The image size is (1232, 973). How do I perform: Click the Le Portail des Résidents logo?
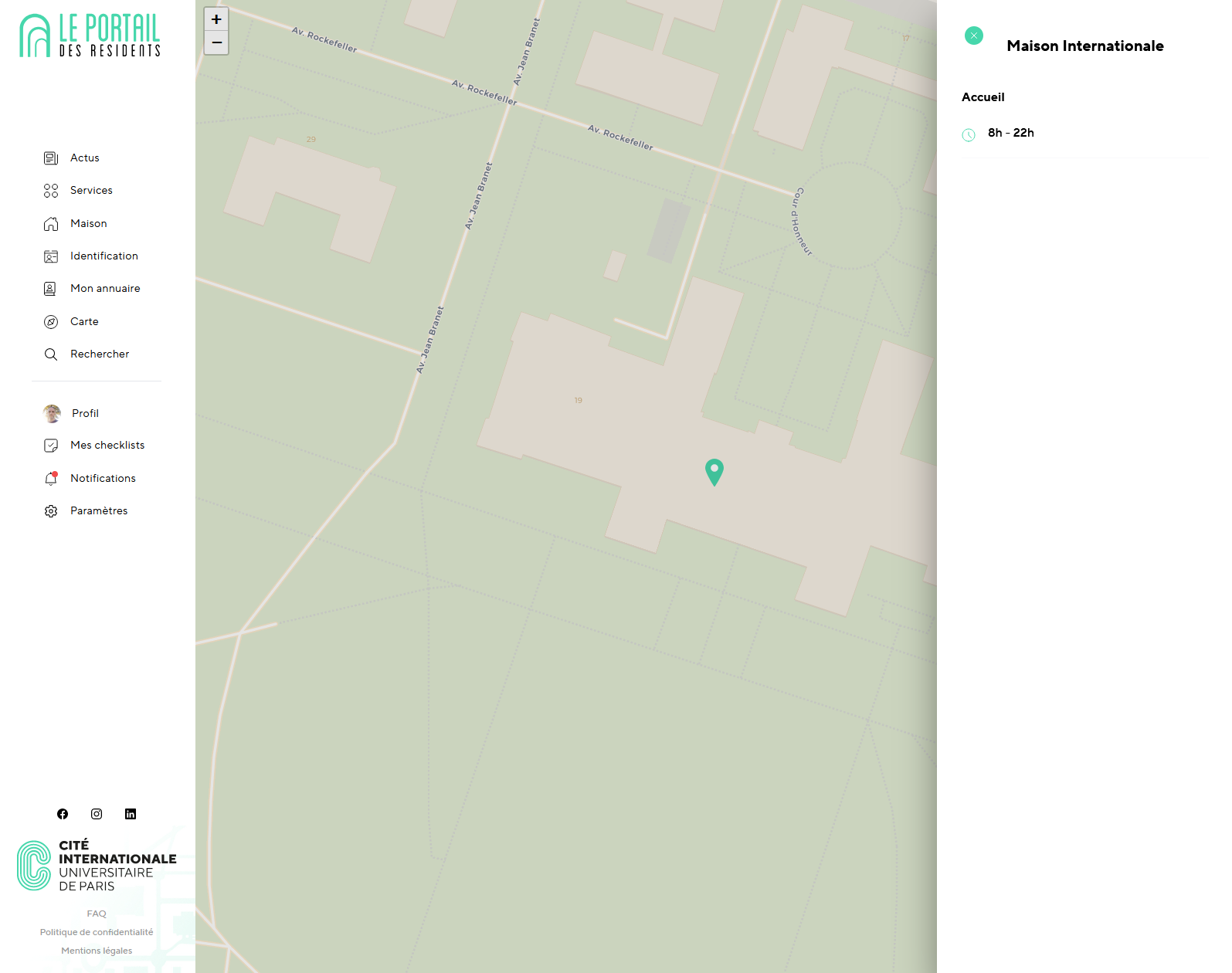click(90, 36)
